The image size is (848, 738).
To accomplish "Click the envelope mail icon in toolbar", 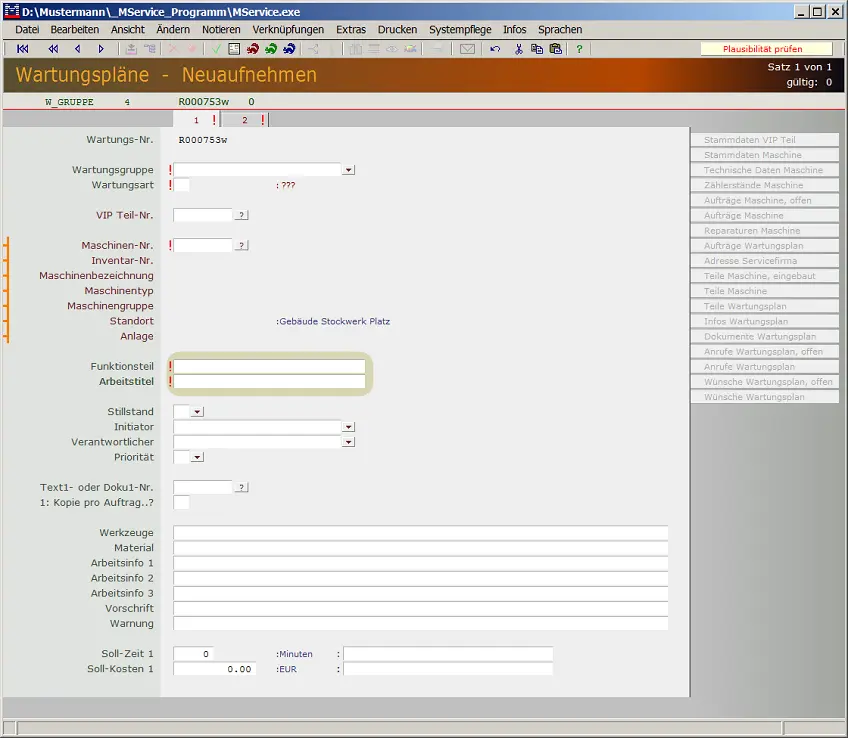I will [467, 49].
